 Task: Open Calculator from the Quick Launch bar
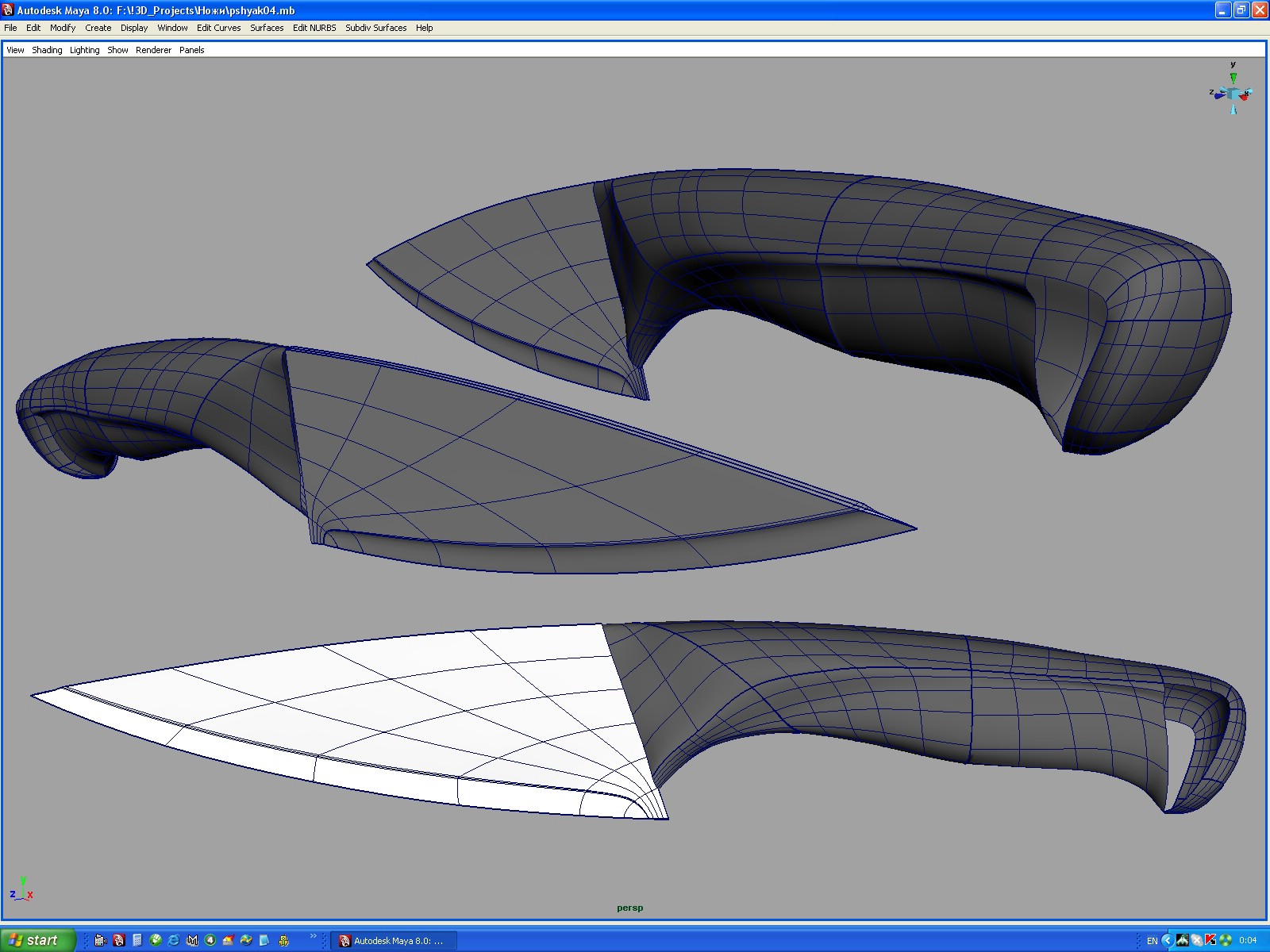coord(137,941)
